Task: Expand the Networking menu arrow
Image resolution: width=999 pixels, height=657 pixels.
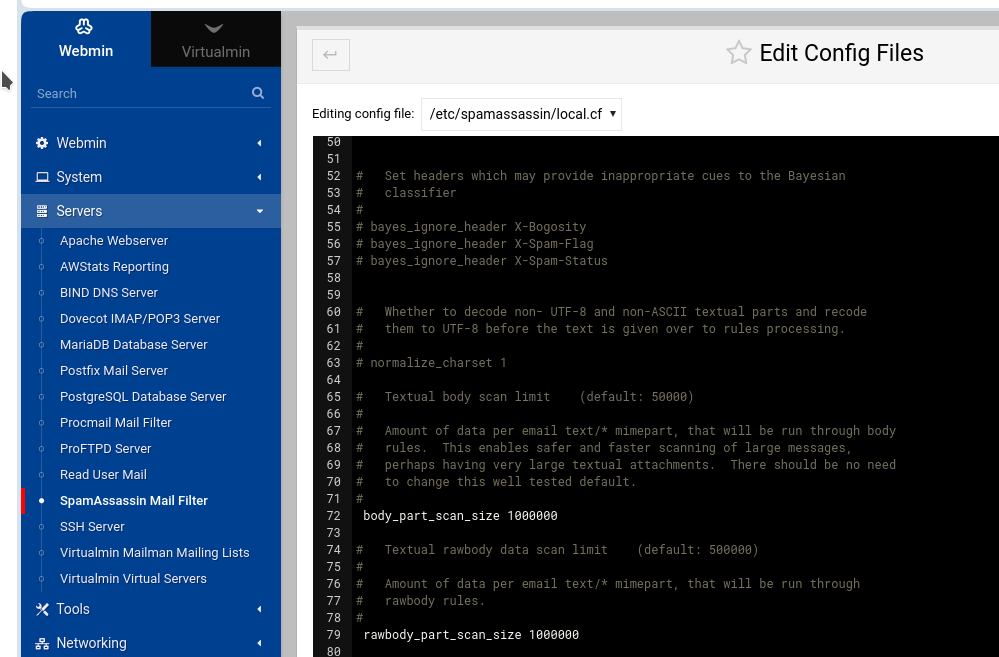Action: [259, 643]
